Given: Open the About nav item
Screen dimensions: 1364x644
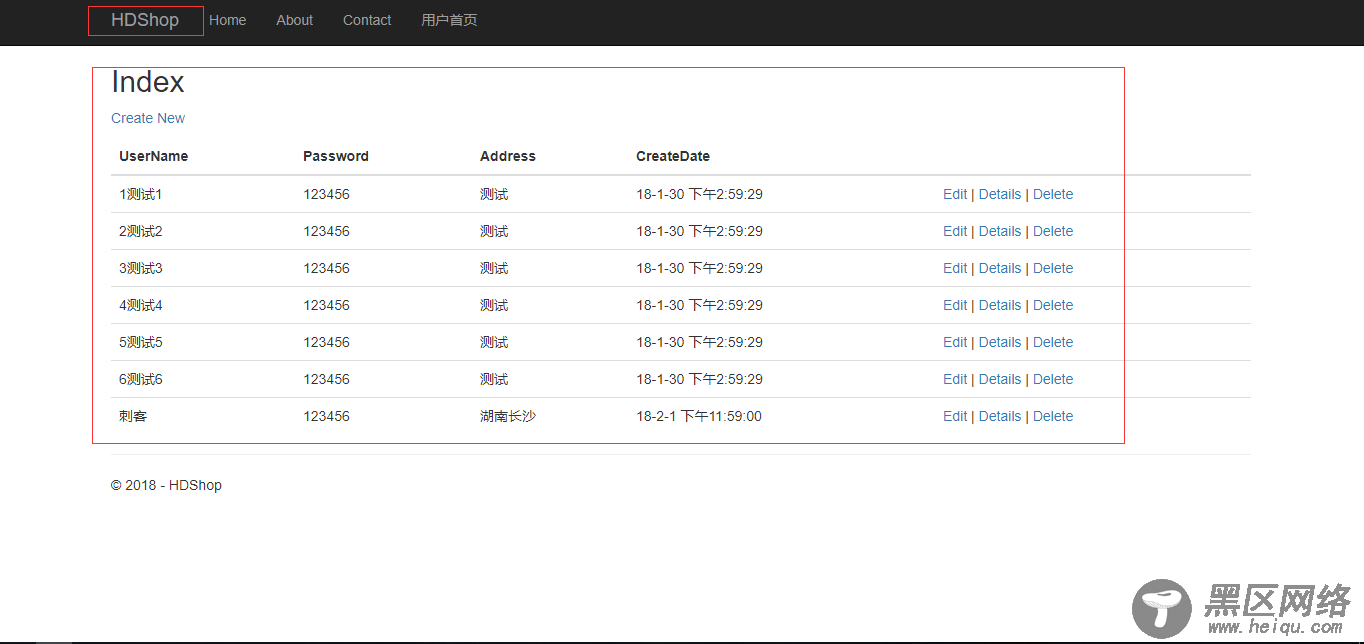Looking at the screenshot, I should click(x=294, y=20).
